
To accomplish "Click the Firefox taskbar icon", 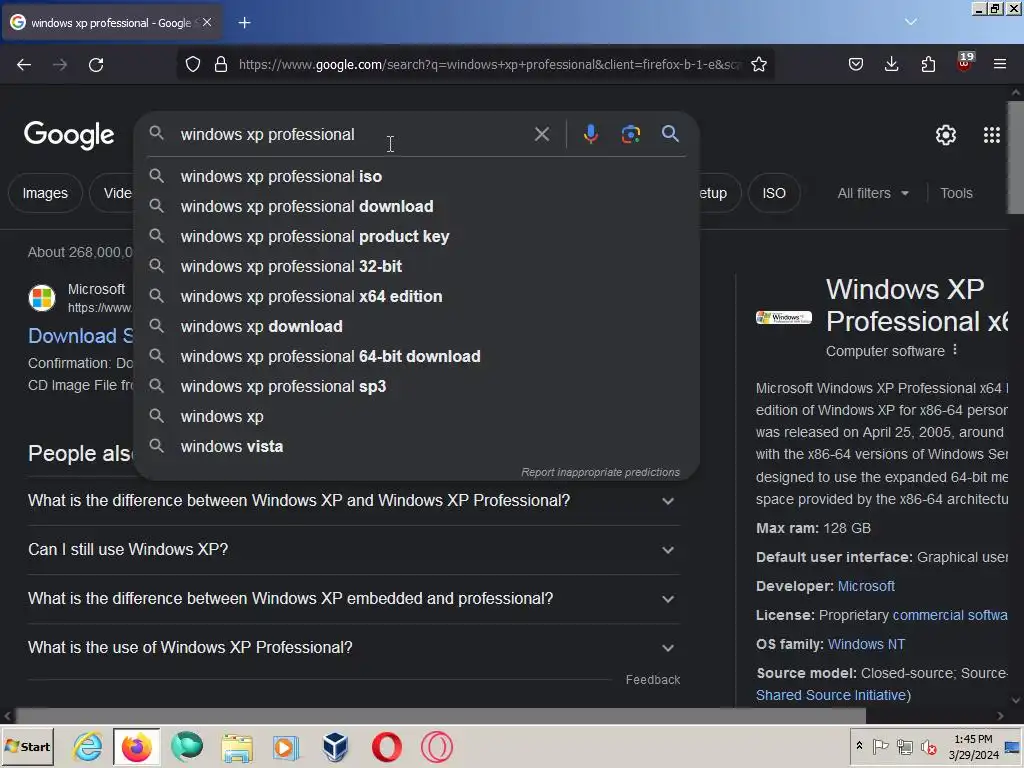I will coord(136,746).
